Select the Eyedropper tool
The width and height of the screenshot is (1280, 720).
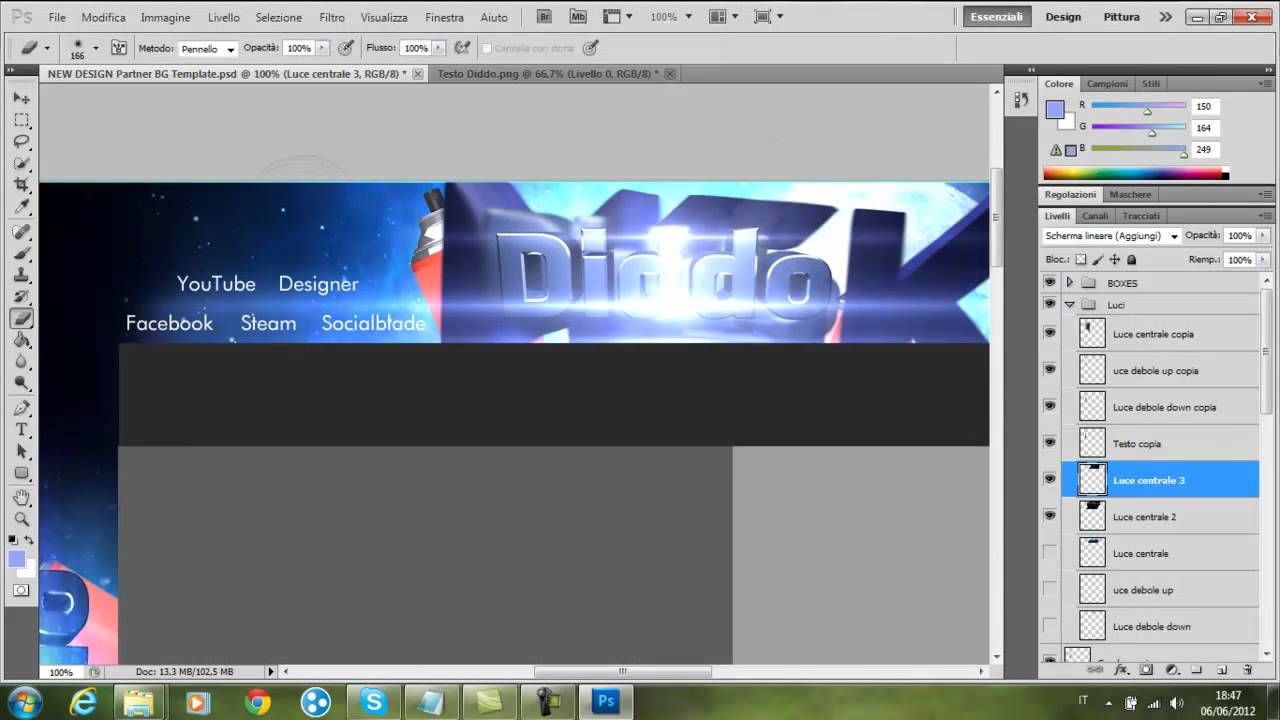[22, 208]
